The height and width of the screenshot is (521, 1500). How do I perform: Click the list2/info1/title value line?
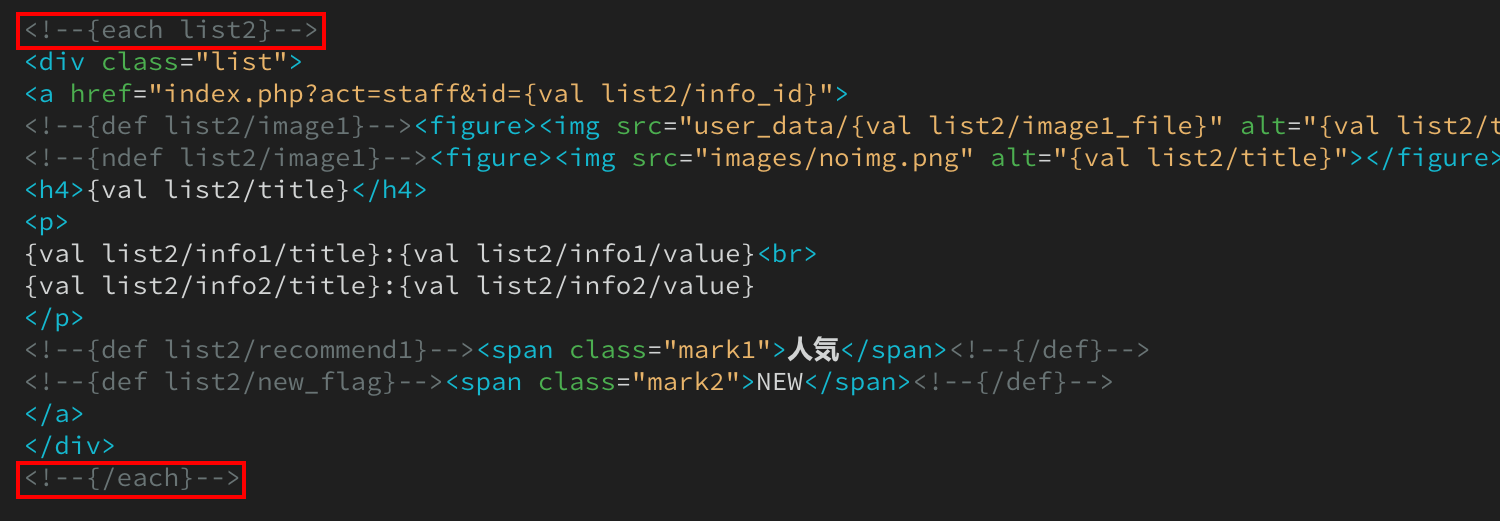tap(421, 254)
